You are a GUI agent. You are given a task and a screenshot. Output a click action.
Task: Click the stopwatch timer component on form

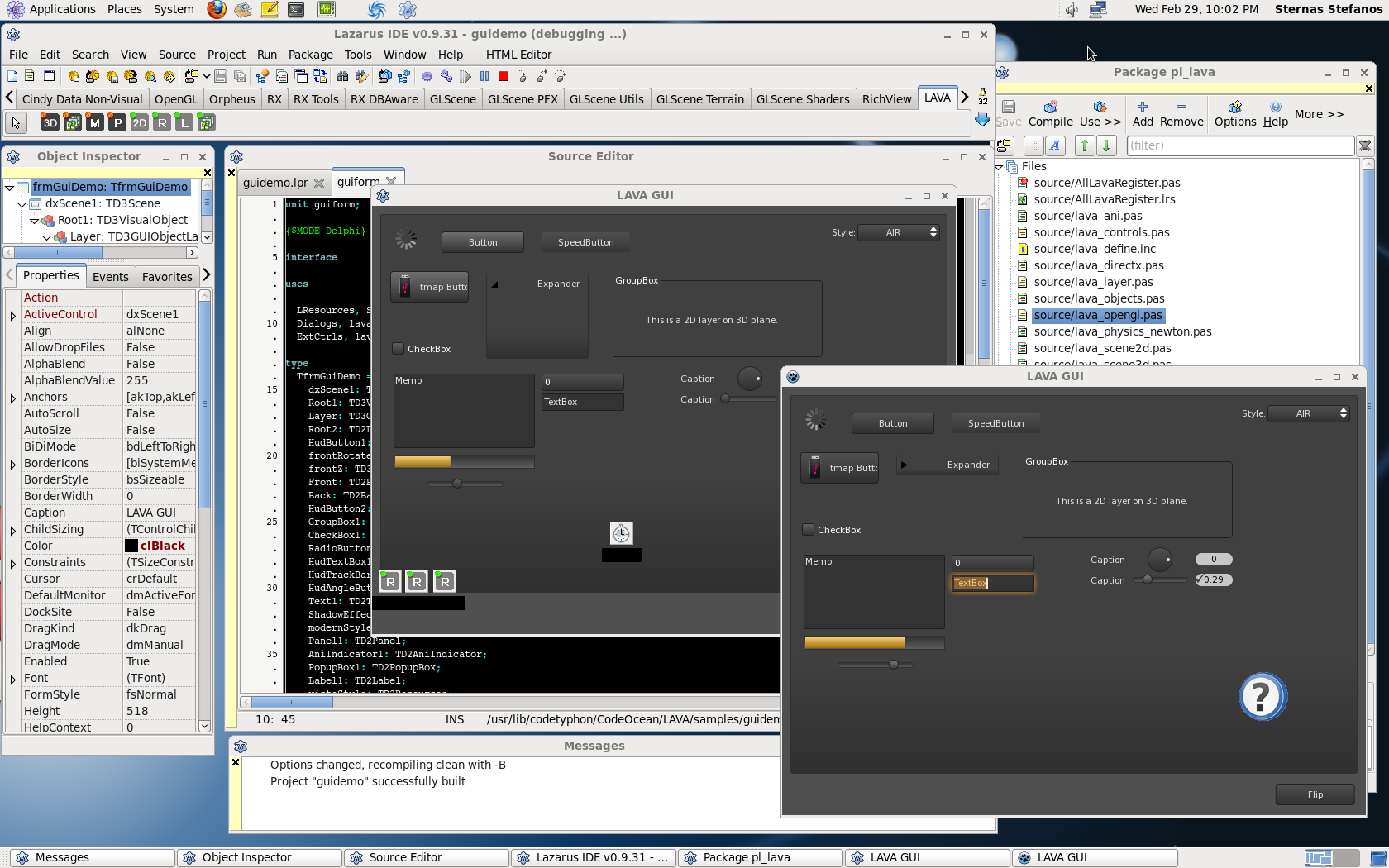tap(622, 533)
